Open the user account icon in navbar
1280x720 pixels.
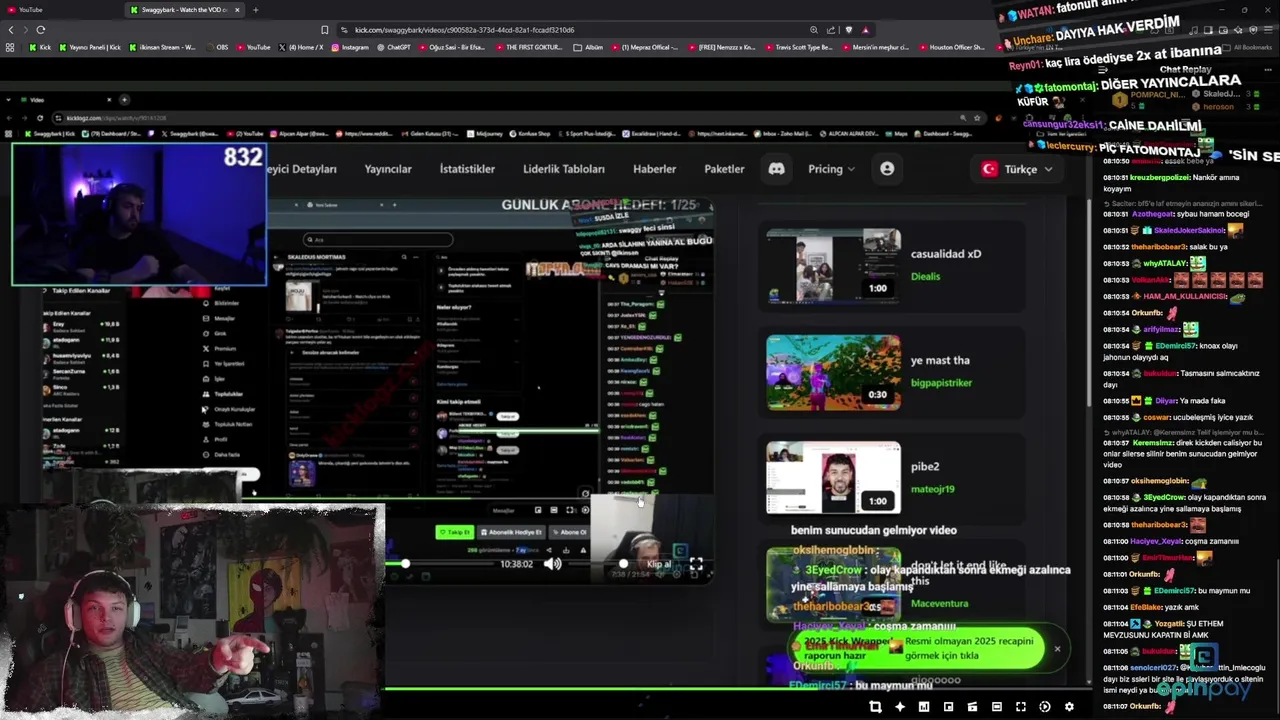point(887,169)
